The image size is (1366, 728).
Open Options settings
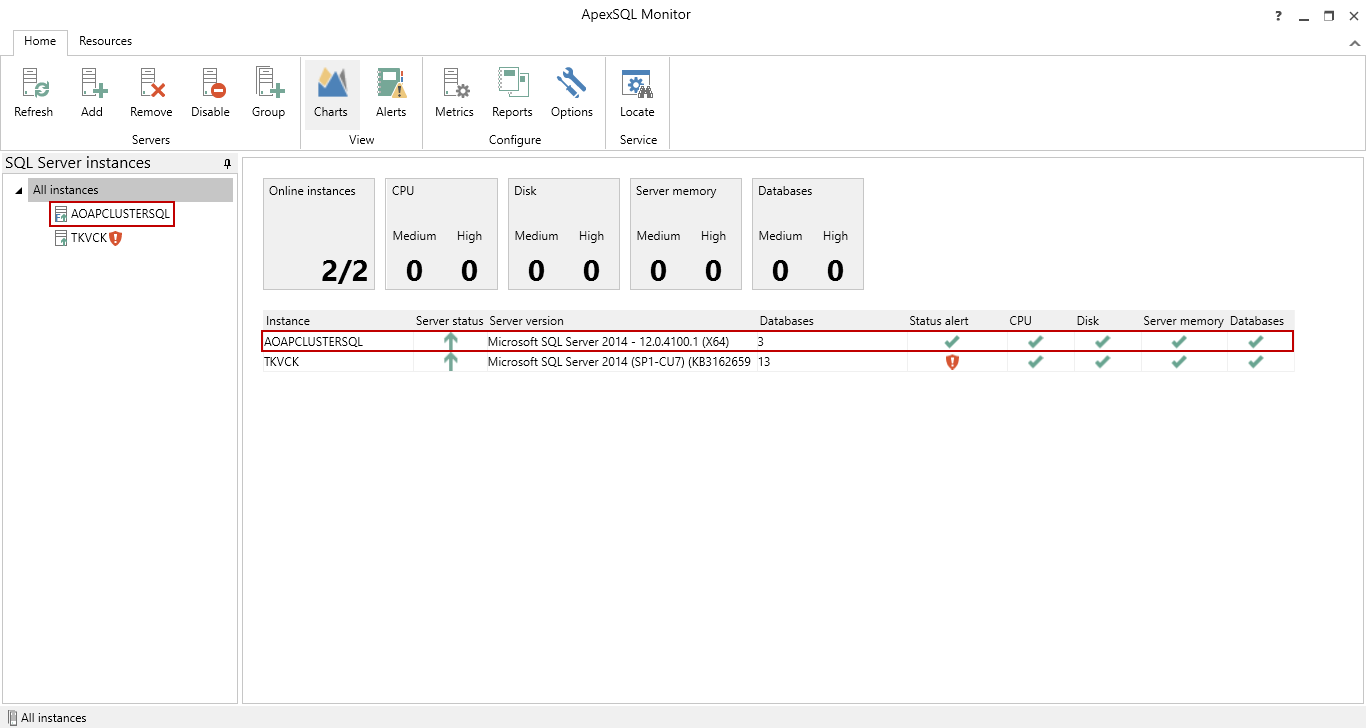pyautogui.click(x=572, y=92)
